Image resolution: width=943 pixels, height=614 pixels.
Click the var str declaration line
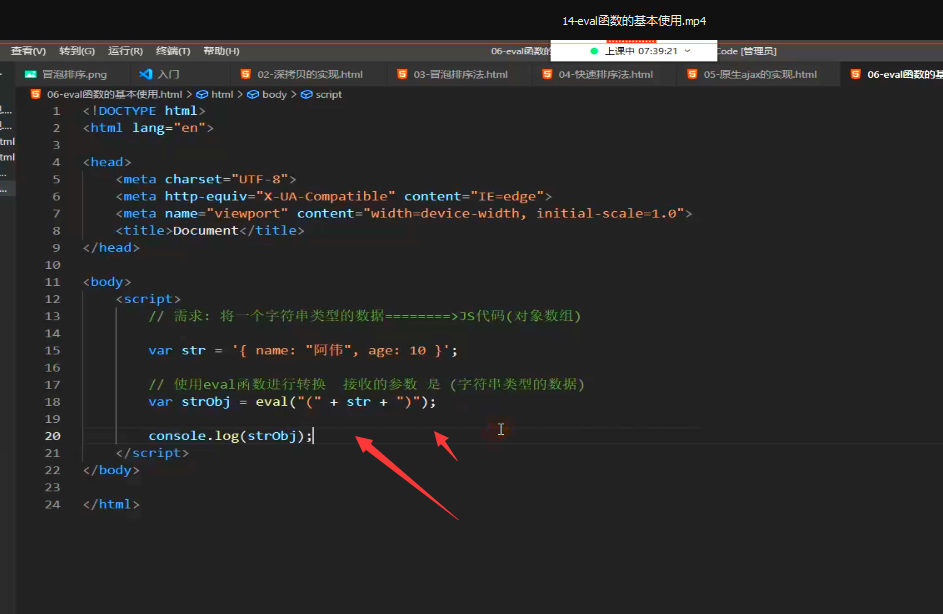tap(303, 350)
